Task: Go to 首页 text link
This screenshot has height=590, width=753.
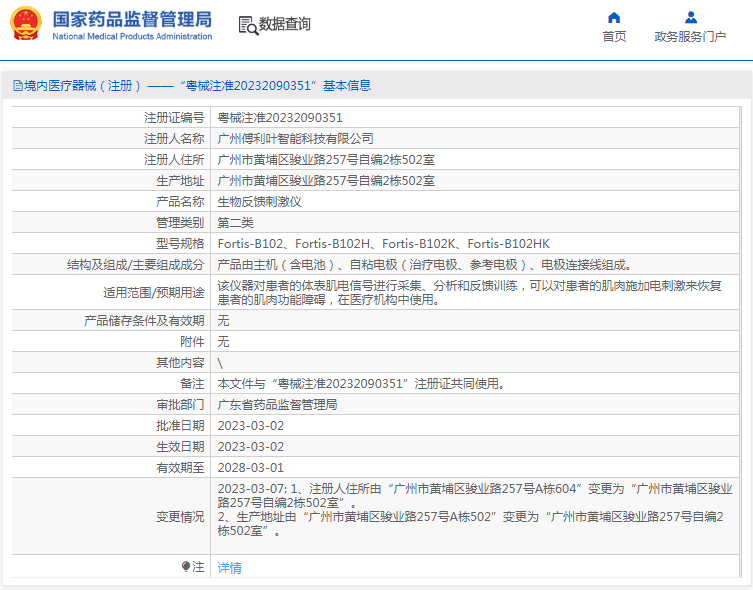Action: (x=614, y=36)
